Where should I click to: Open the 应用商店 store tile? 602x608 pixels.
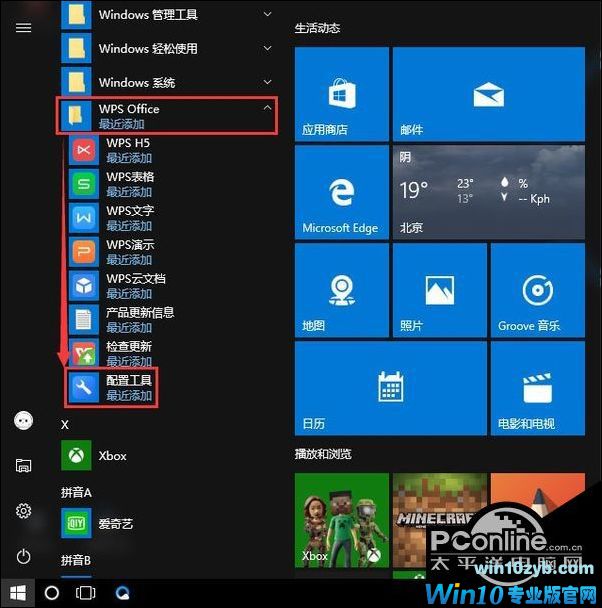coord(340,93)
